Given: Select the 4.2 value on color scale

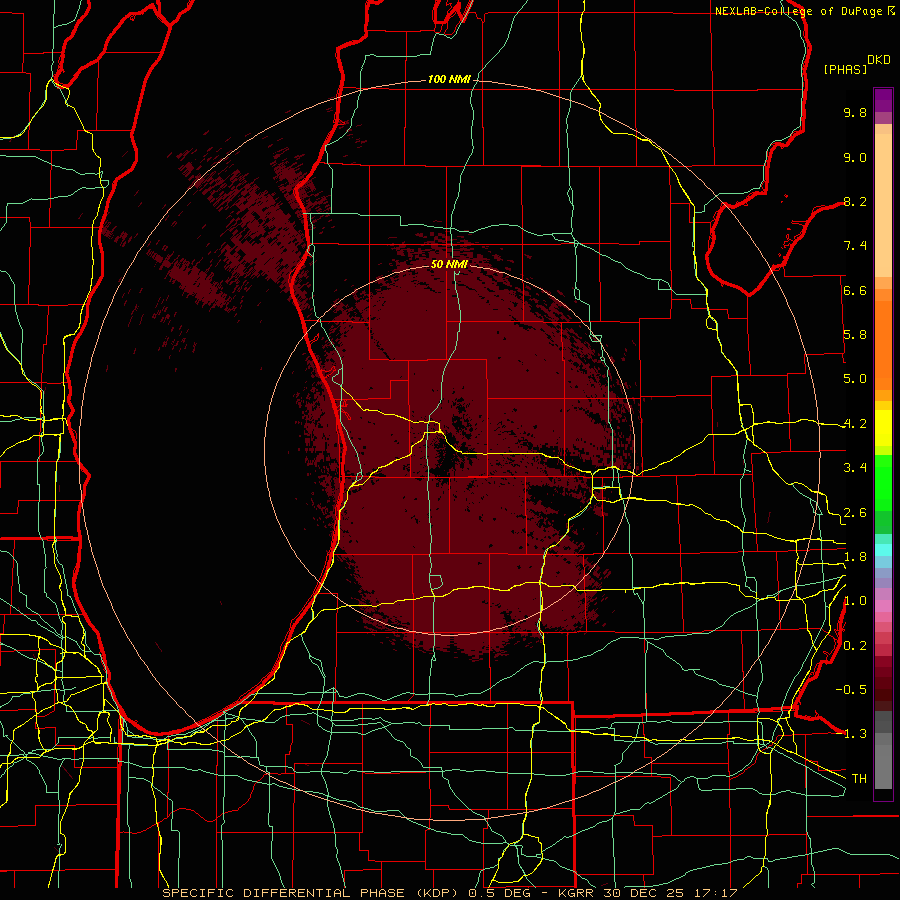Looking at the screenshot, I should (x=855, y=424).
